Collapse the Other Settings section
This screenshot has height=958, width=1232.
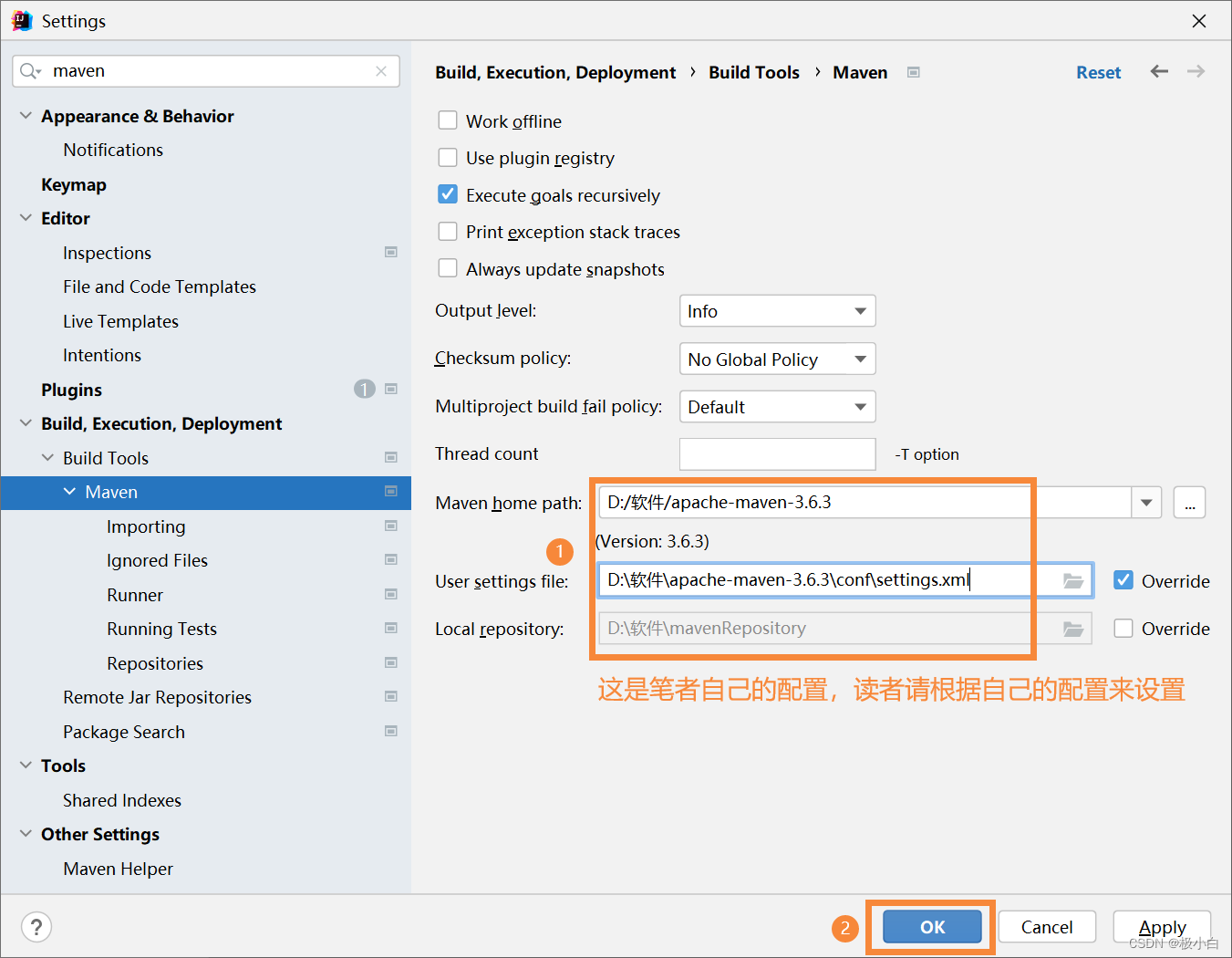pos(26,834)
